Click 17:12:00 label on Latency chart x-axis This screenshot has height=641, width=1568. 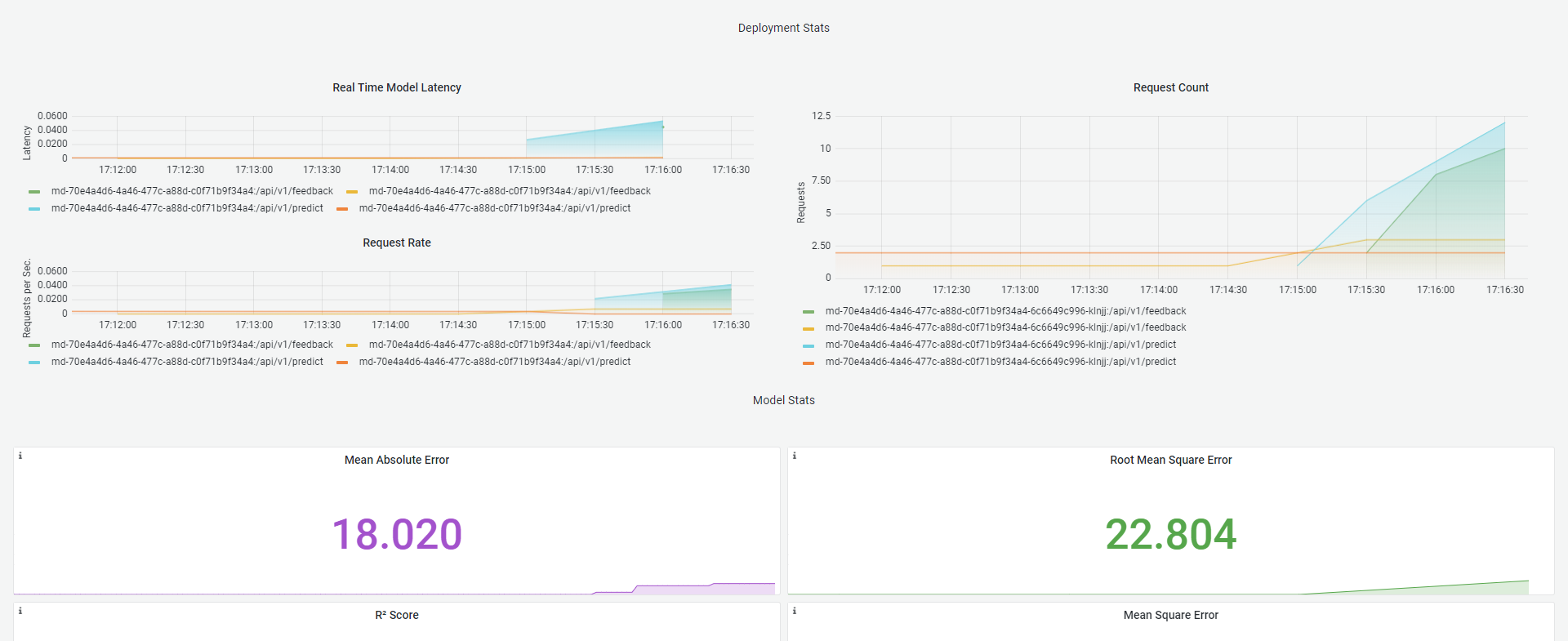118,170
